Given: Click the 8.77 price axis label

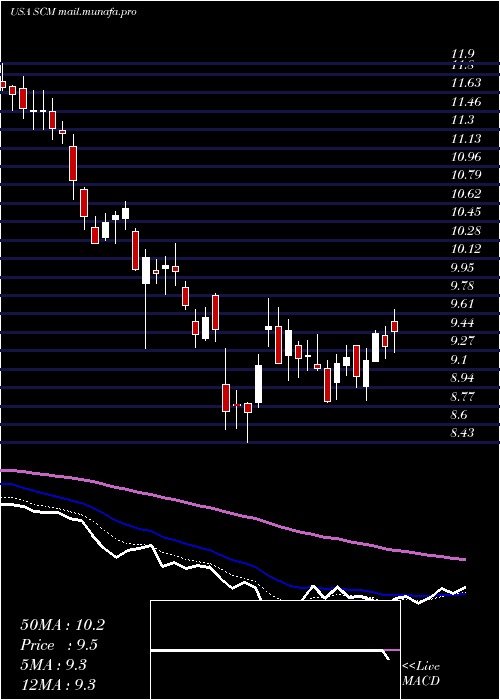Looking at the screenshot, I should pos(463,397).
